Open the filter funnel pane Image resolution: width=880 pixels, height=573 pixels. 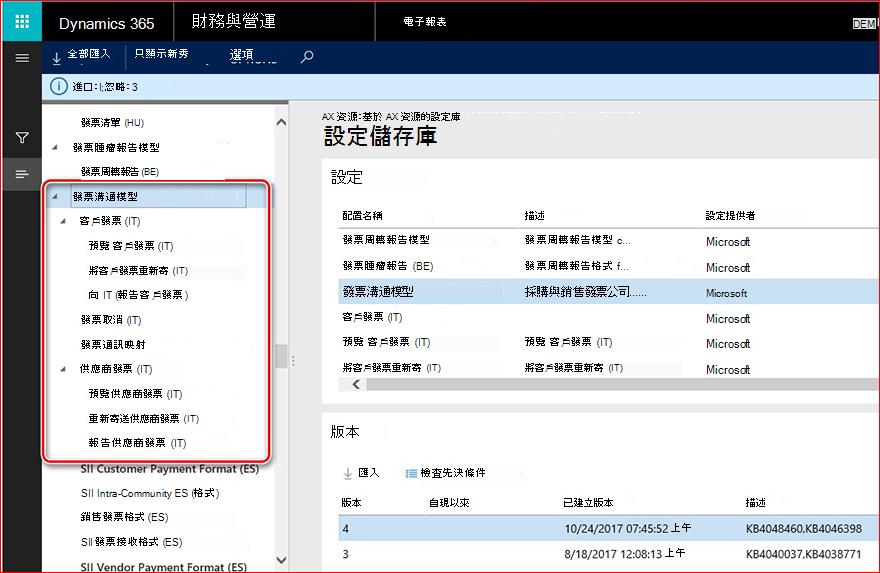[22, 137]
